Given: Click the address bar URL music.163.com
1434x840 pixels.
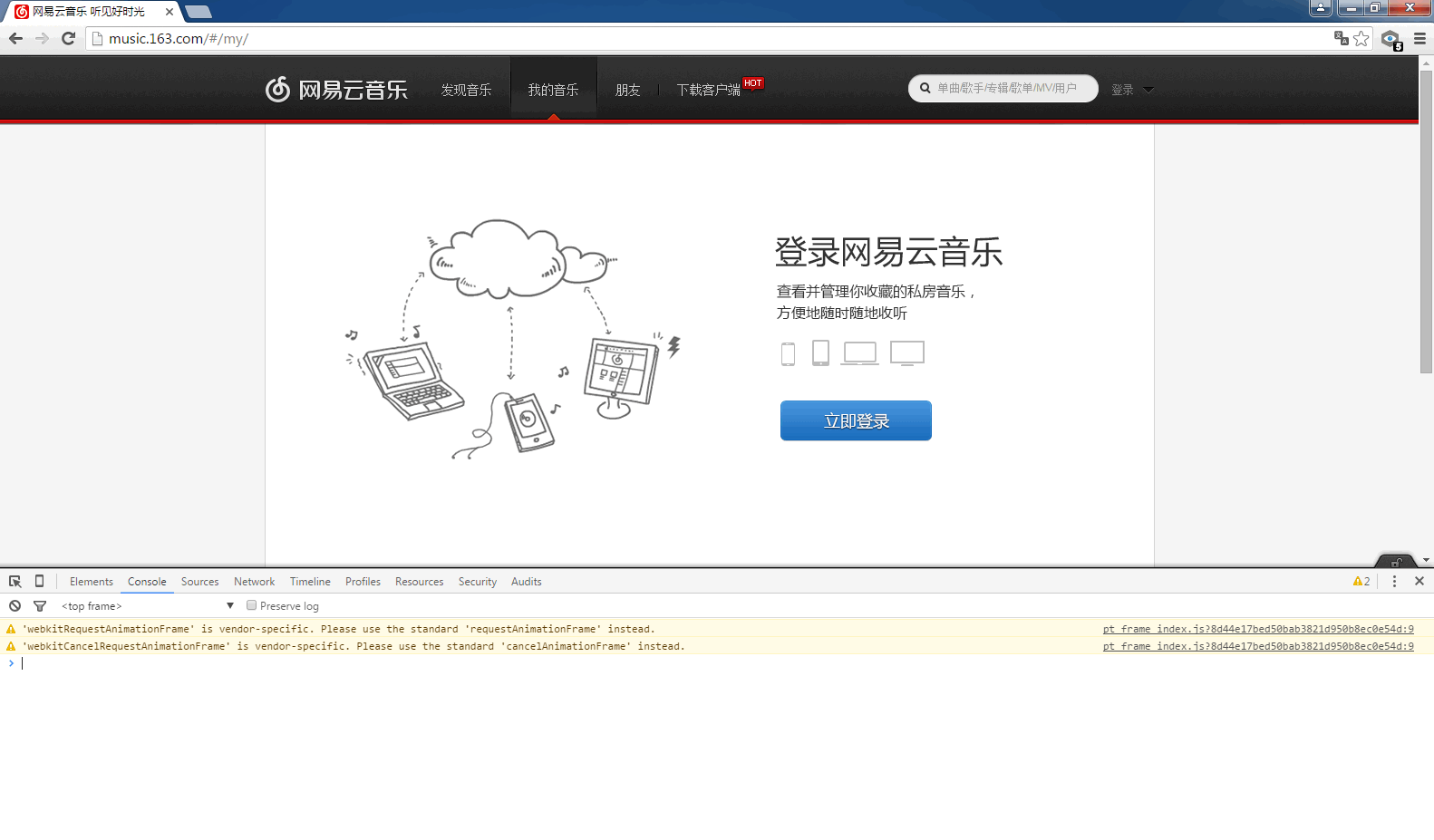Looking at the screenshot, I should point(178,39).
